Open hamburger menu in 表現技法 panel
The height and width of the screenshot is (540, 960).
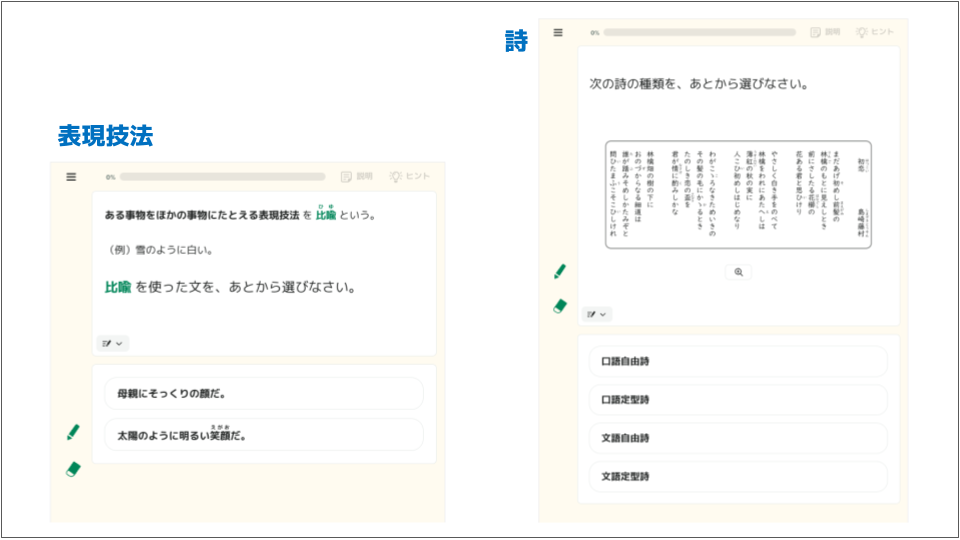(x=71, y=177)
